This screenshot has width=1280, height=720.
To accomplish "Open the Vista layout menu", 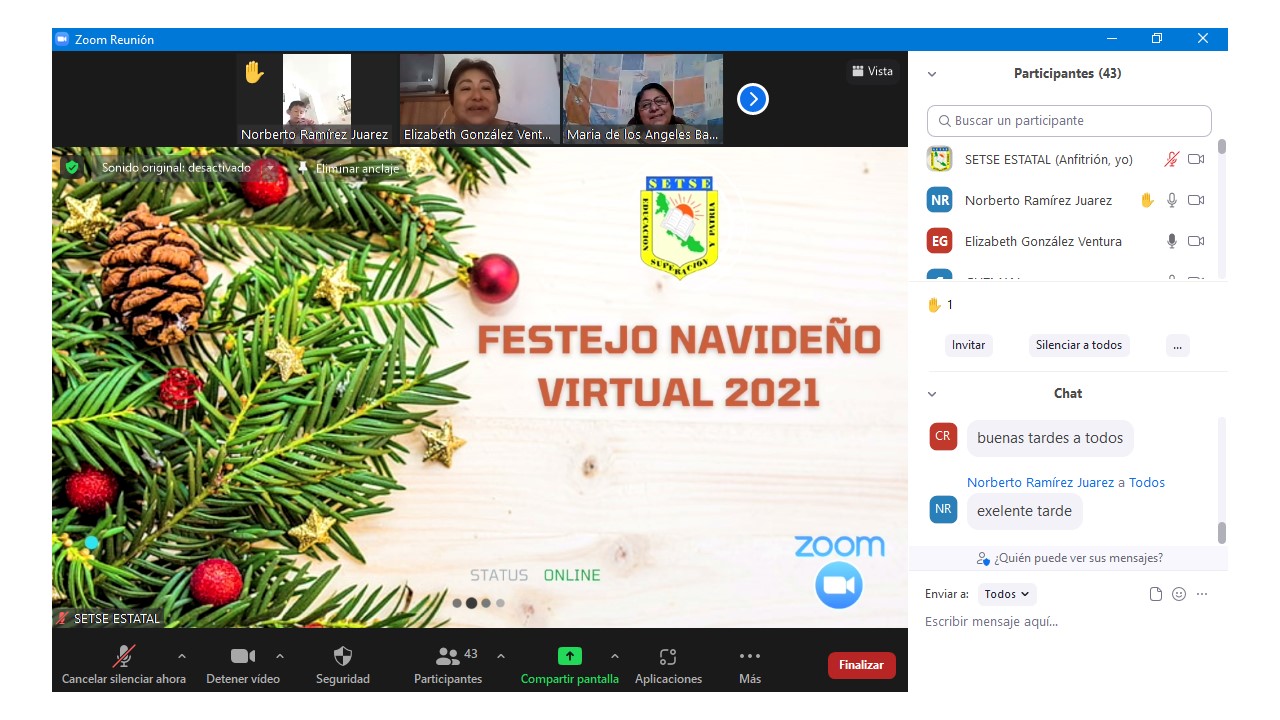I will pyautogui.click(x=872, y=71).
